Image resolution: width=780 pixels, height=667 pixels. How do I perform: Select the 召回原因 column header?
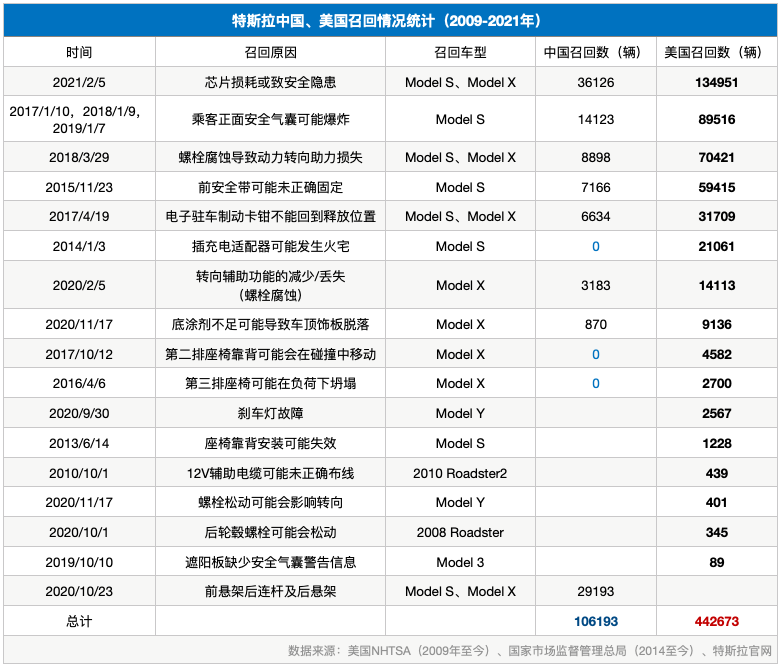click(x=270, y=52)
